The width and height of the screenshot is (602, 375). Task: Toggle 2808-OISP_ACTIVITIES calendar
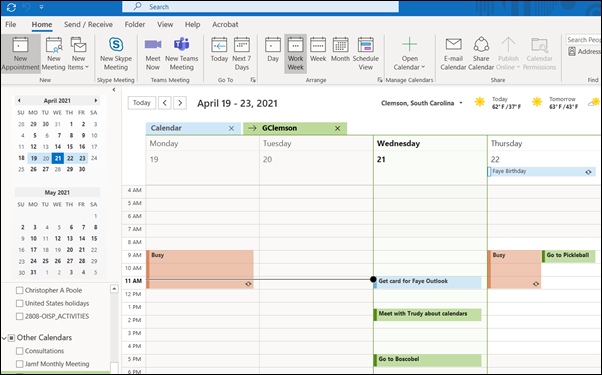20,316
